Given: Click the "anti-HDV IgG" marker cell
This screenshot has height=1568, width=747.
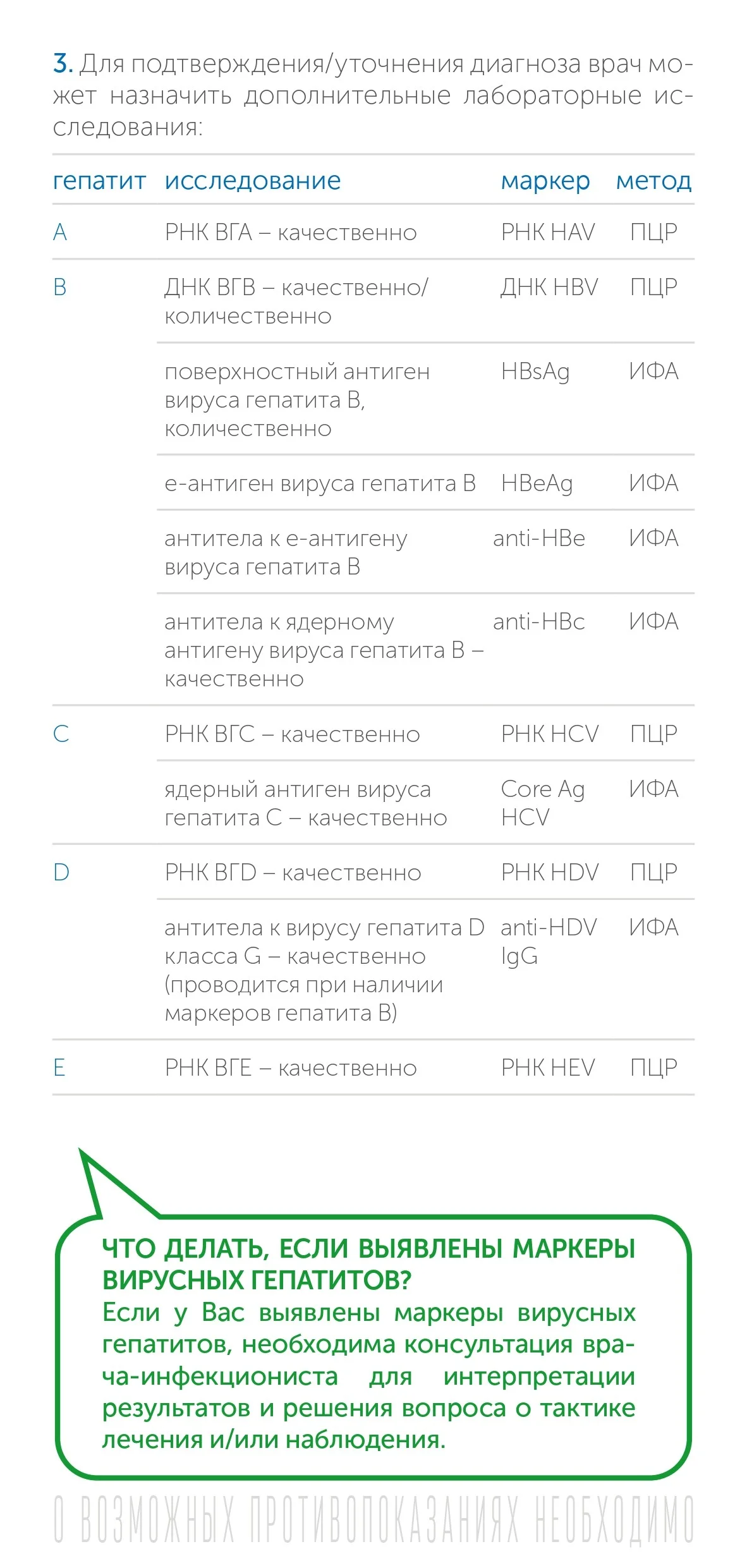Looking at the screenshot, I should (x=549, y=941).
